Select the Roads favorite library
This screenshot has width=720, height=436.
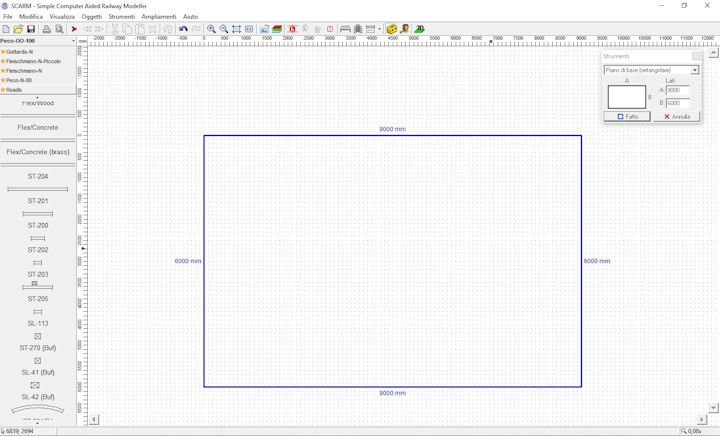point(14,89)
